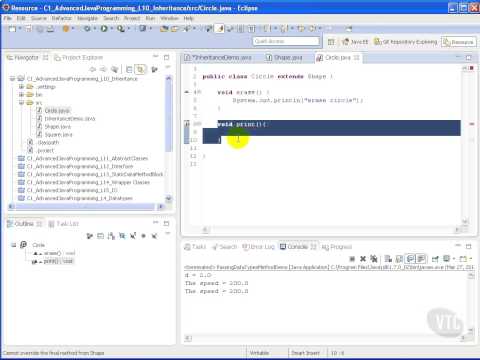This screenshot has height=360, width=480.
Task: Open Navigator view menu dropdown
Action: tap(168, 68)
